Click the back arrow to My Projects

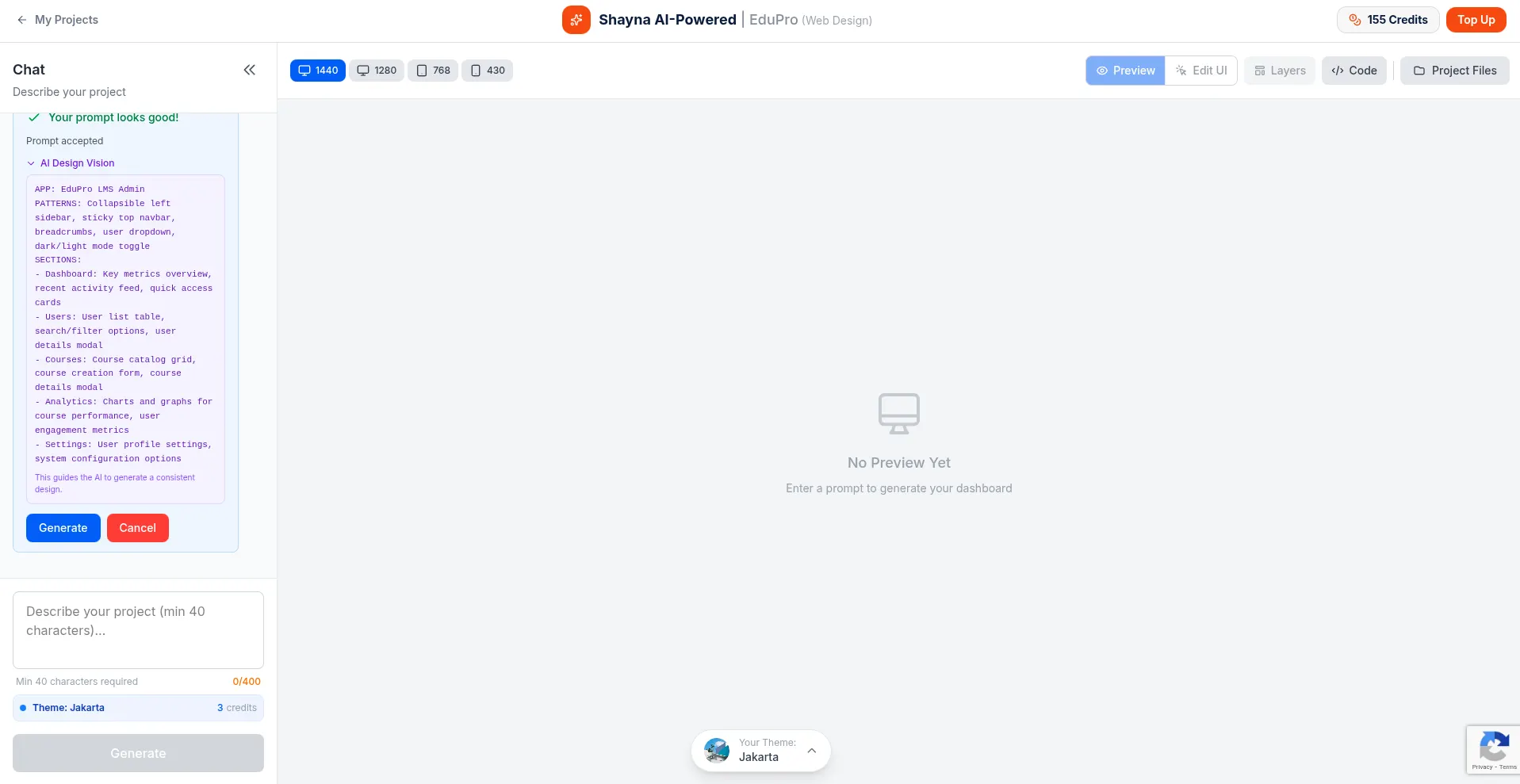22,20
